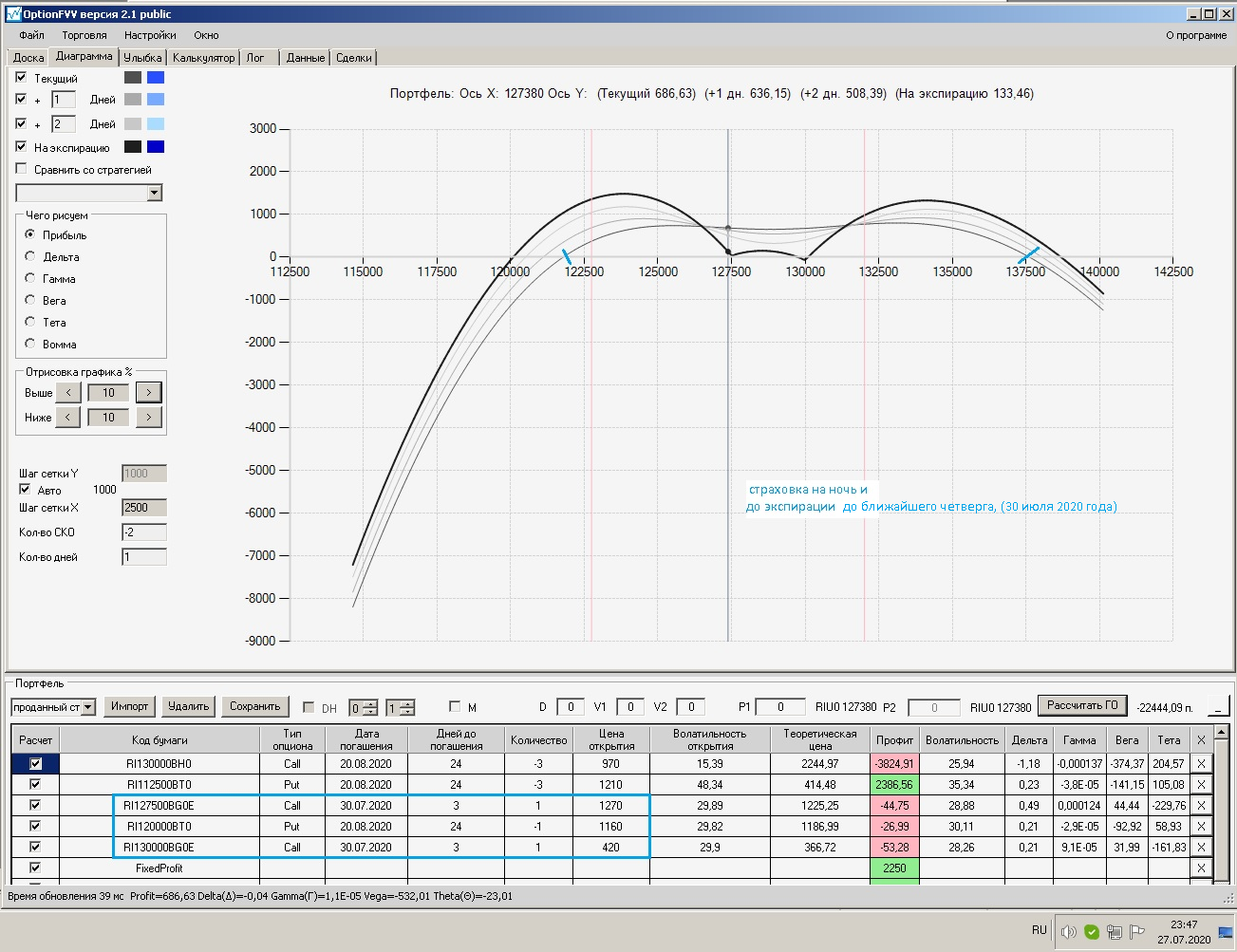Click the spinner arrows next to DH
This screenshot has width=1237, height=952.
click(x=370, y=708)
